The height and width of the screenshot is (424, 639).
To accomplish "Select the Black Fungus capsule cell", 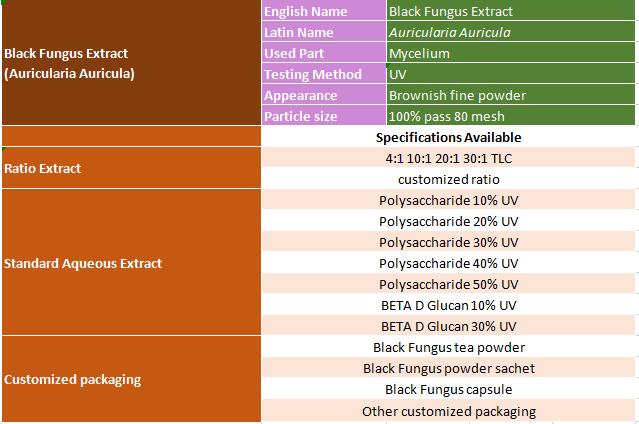I will (448, 389).
